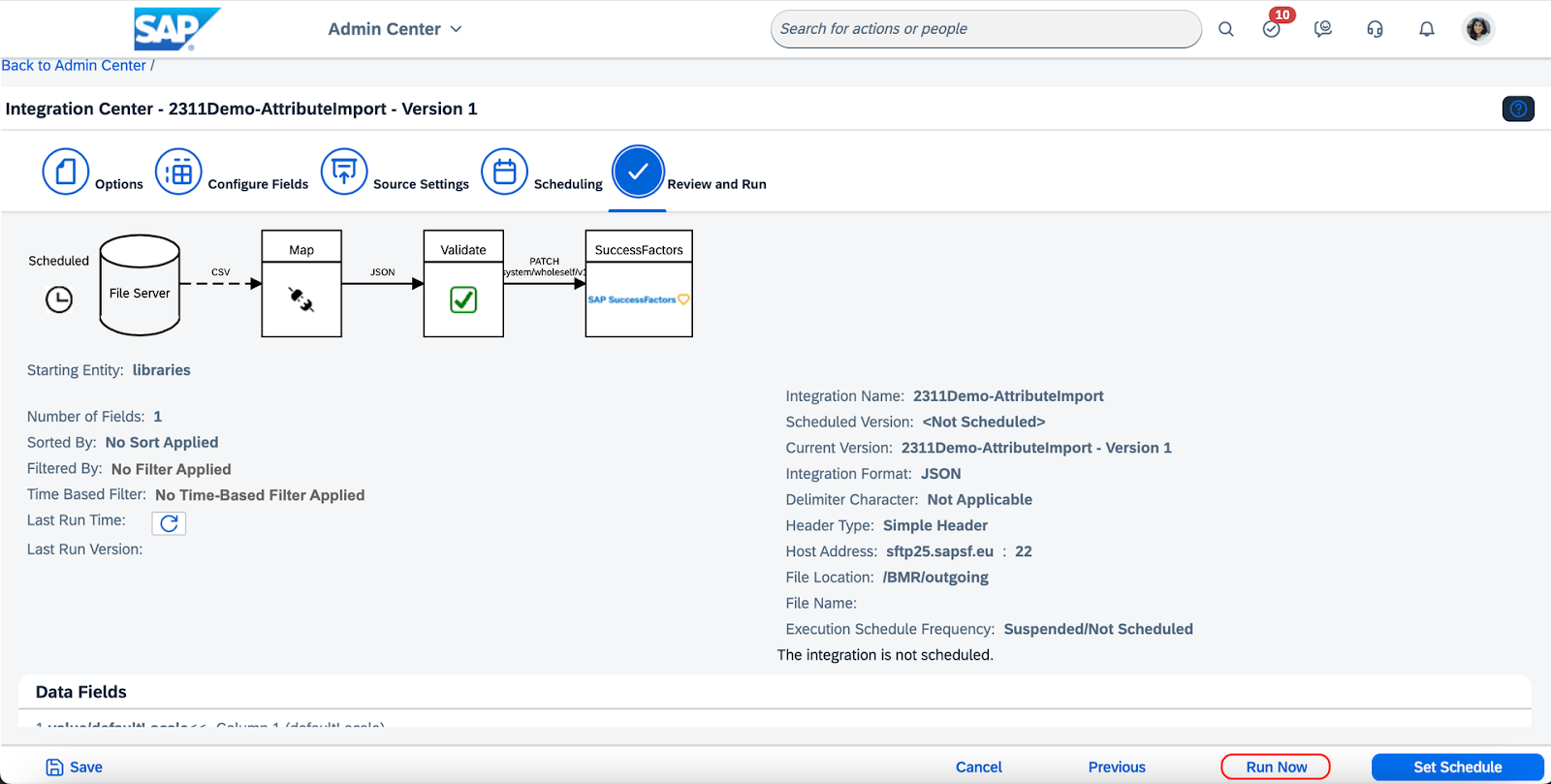This screenshot has height=784, width=1551.
Task: Select the No Filter Applied value
Action: 171,469
